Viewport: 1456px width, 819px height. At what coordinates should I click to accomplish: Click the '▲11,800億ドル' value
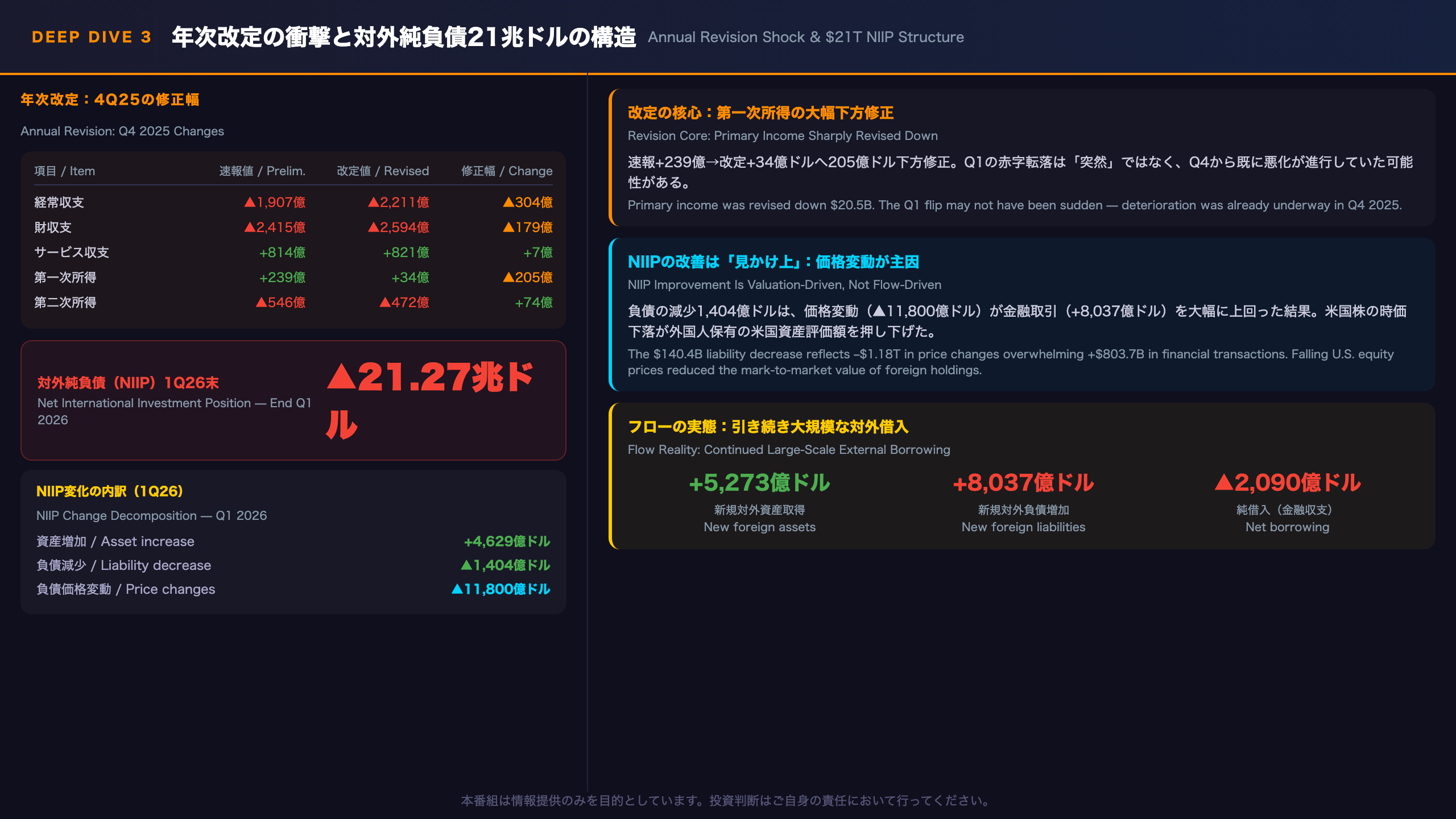tap(500, 589)
